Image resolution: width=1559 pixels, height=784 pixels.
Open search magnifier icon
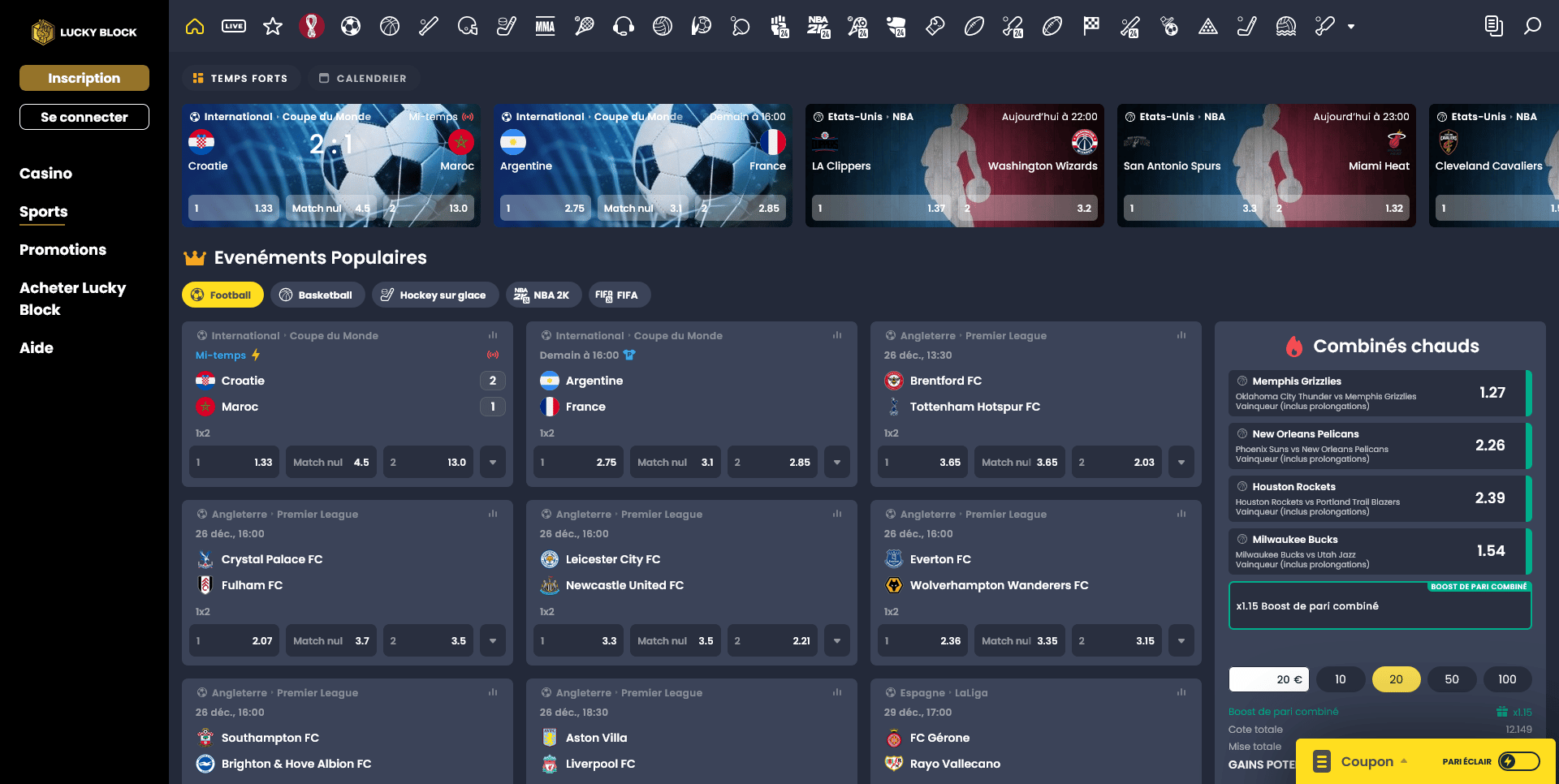(x=1532, y=27)
